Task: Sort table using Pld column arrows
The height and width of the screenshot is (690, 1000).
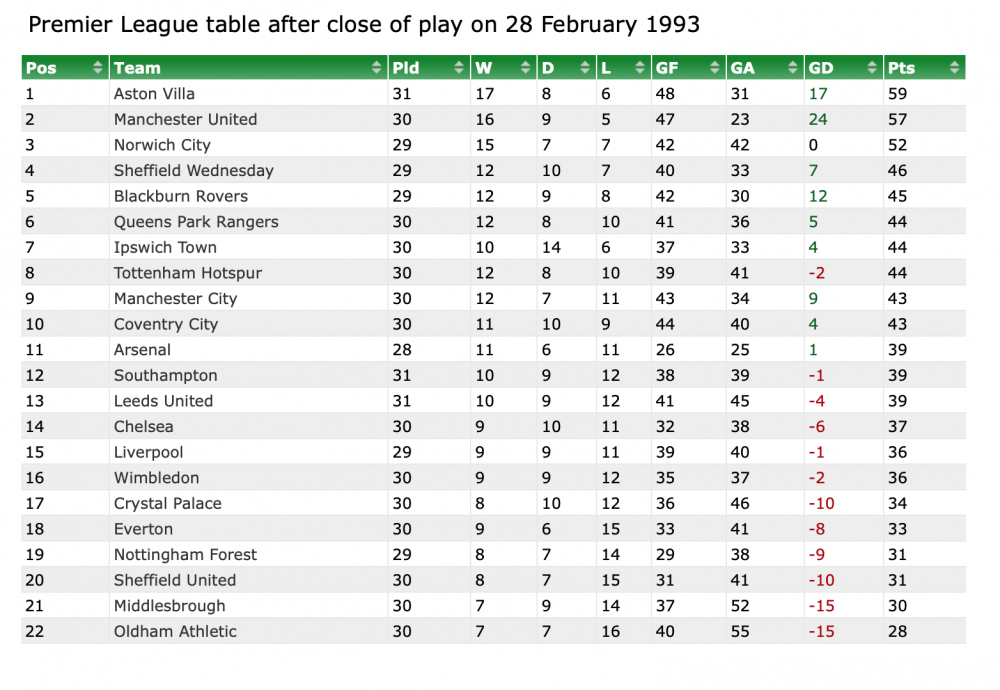Action: pyautogui.click(x=459, y=68)
